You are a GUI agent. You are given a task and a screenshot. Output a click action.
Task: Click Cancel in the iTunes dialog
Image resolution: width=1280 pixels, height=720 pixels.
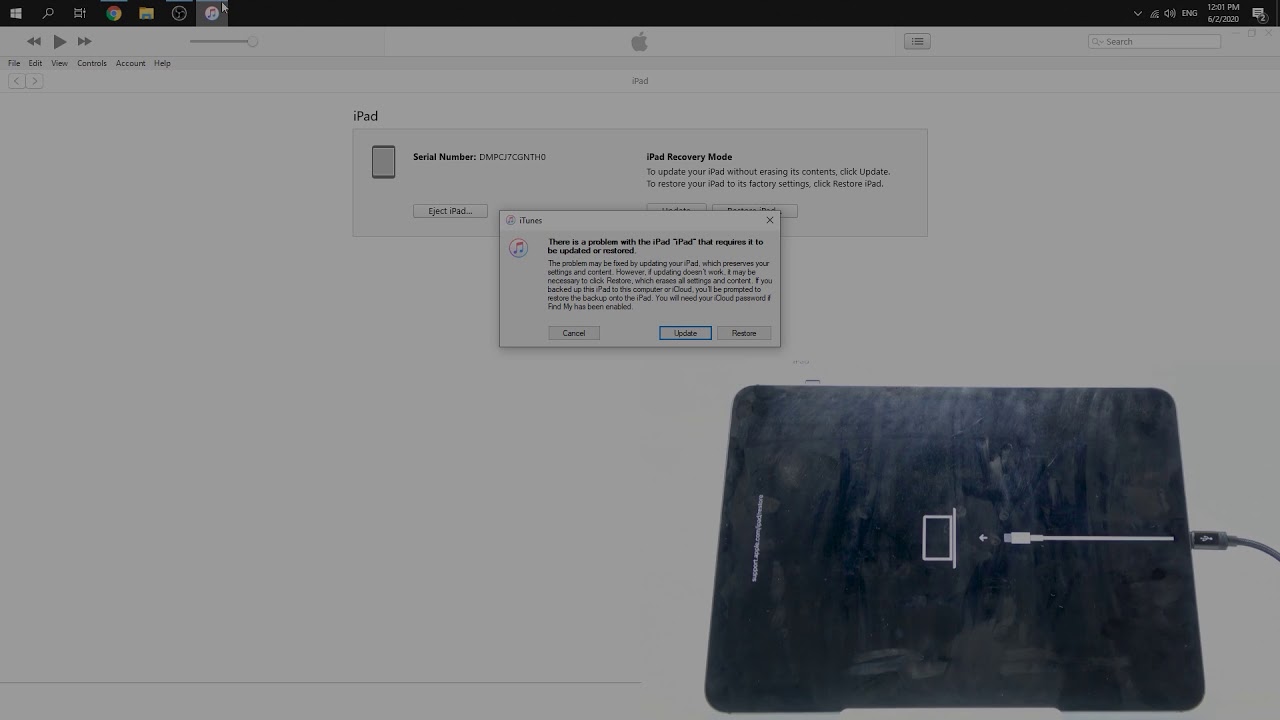(x=574, y=333)
